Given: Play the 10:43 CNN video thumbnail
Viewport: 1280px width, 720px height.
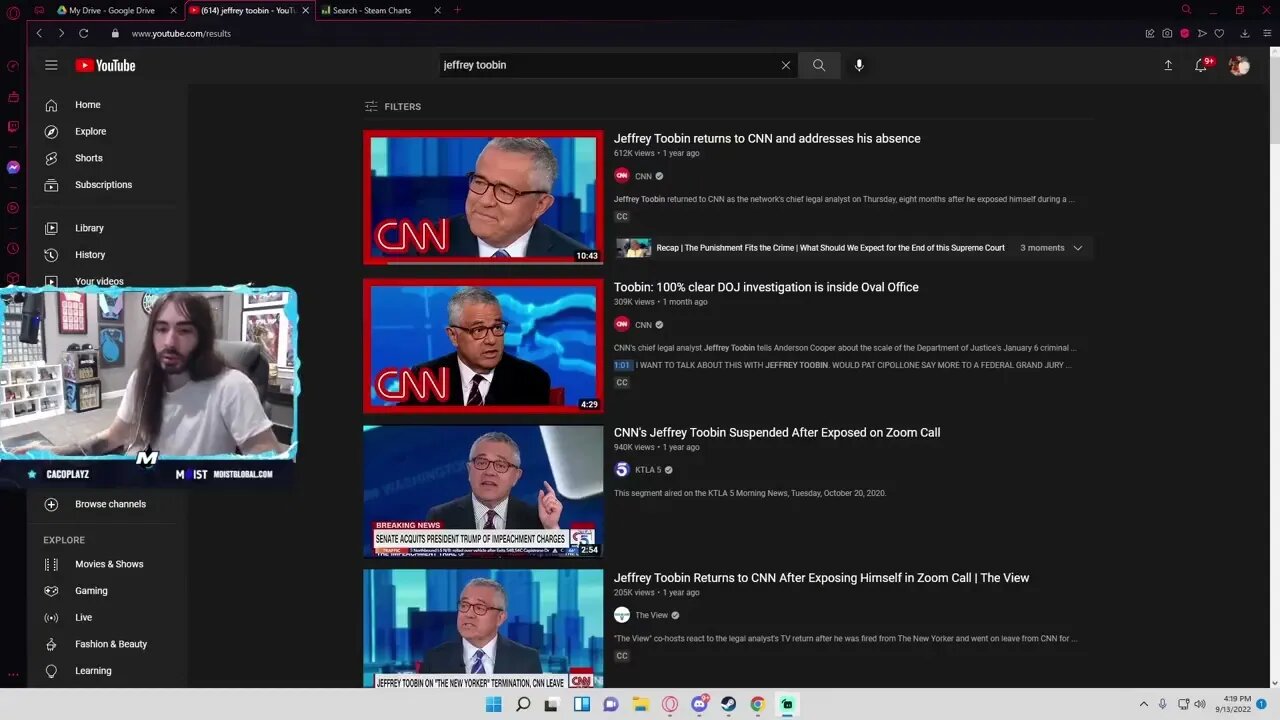Looking at the screenshot, I should point(483,198).
